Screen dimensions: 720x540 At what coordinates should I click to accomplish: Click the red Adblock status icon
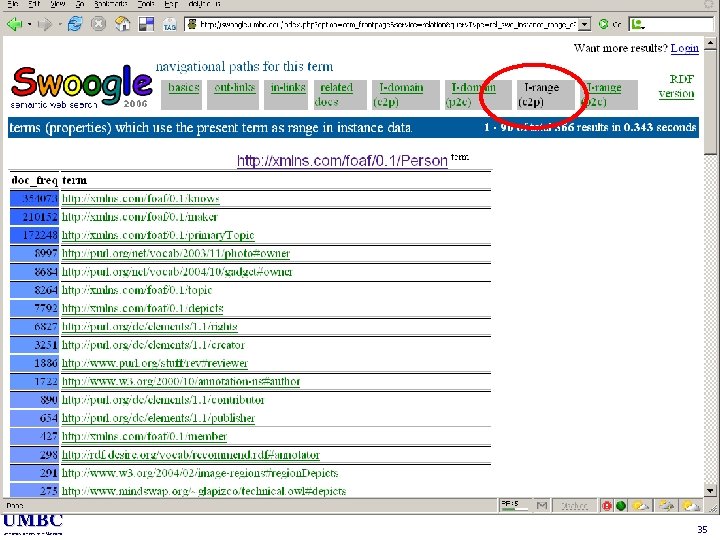pyautogui.click(x=607, y=506)
